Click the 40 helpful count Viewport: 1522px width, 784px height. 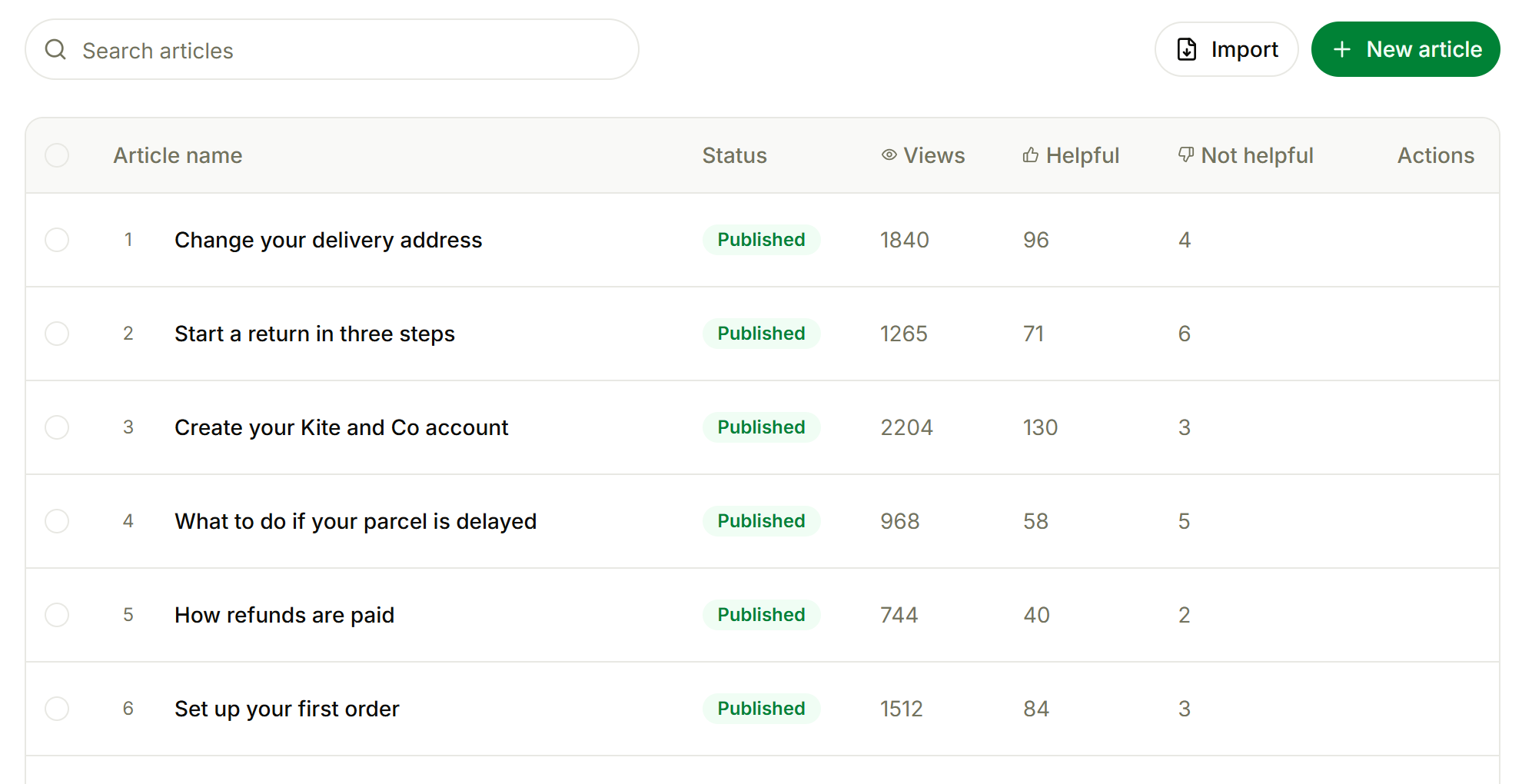pos(1036,615)
